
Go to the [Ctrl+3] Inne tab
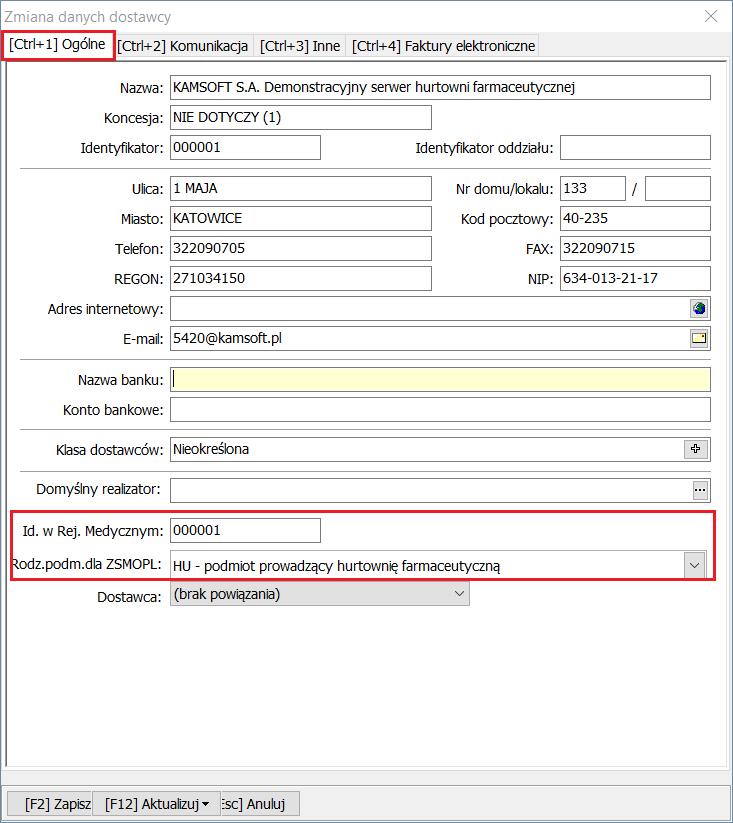[x=300, y=46]
